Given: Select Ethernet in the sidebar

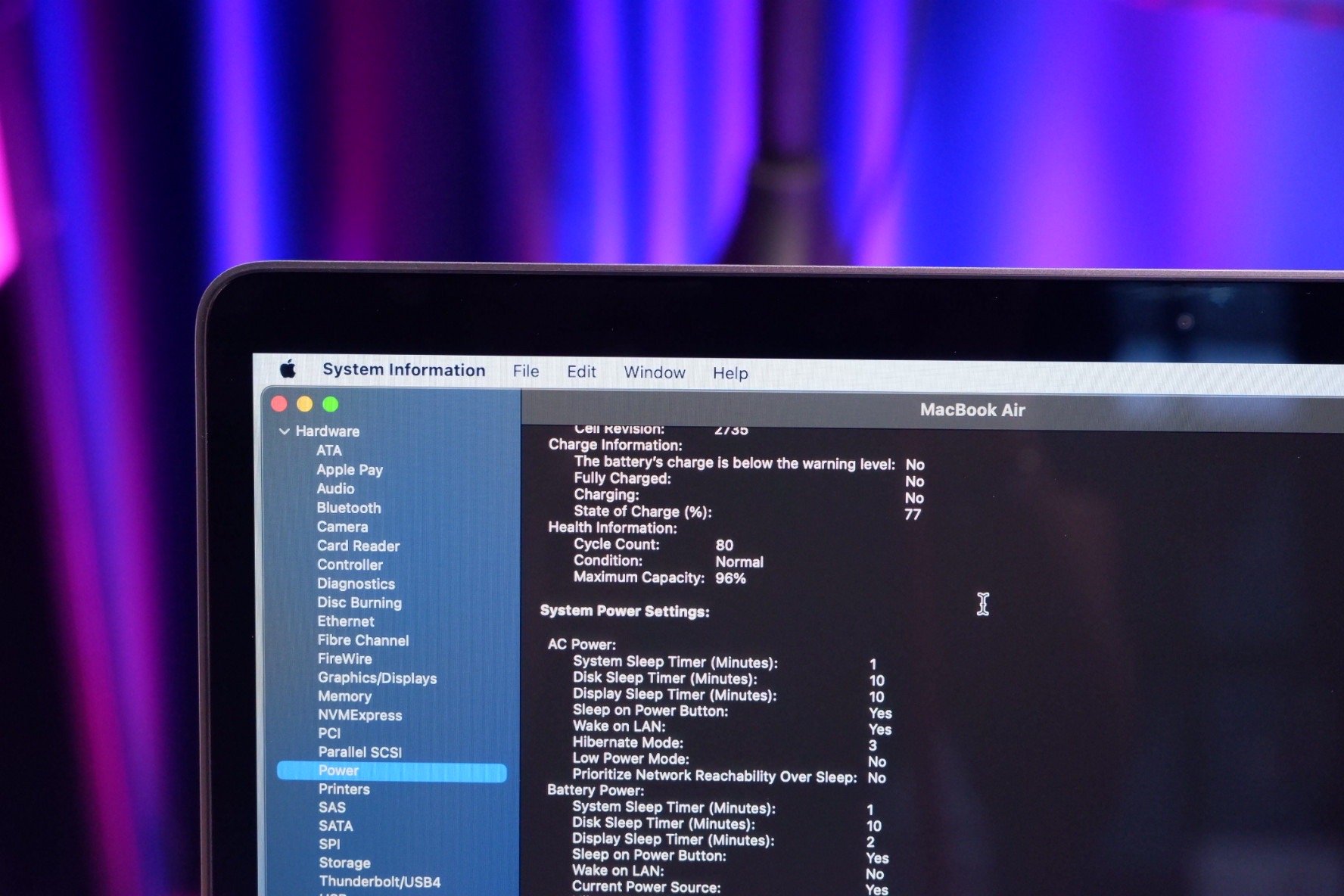Looking at the screenshot, I should (346, 621).
